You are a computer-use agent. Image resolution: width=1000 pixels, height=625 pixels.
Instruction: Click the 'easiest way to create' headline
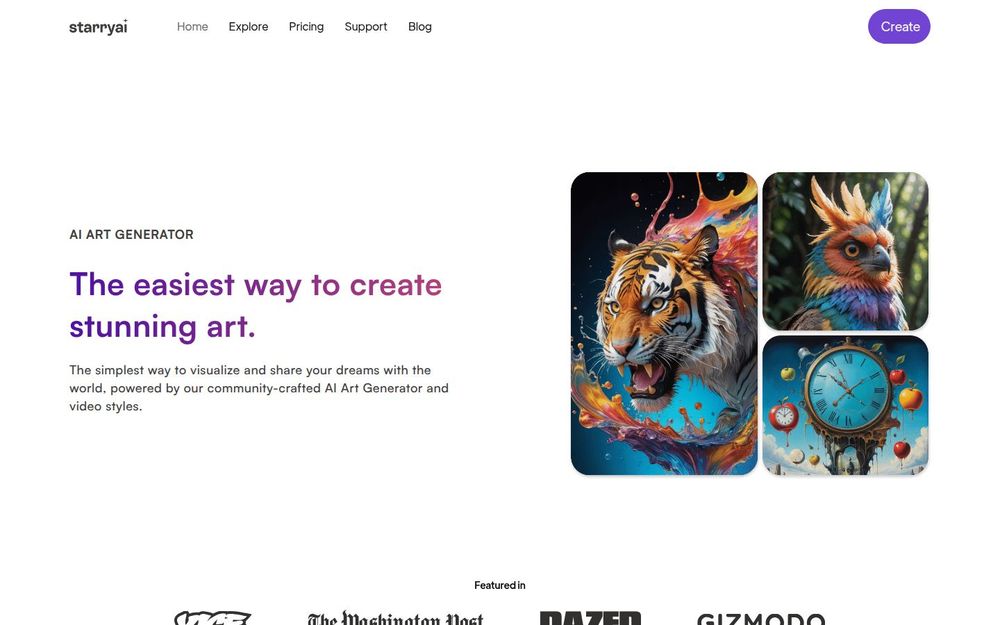255,284
